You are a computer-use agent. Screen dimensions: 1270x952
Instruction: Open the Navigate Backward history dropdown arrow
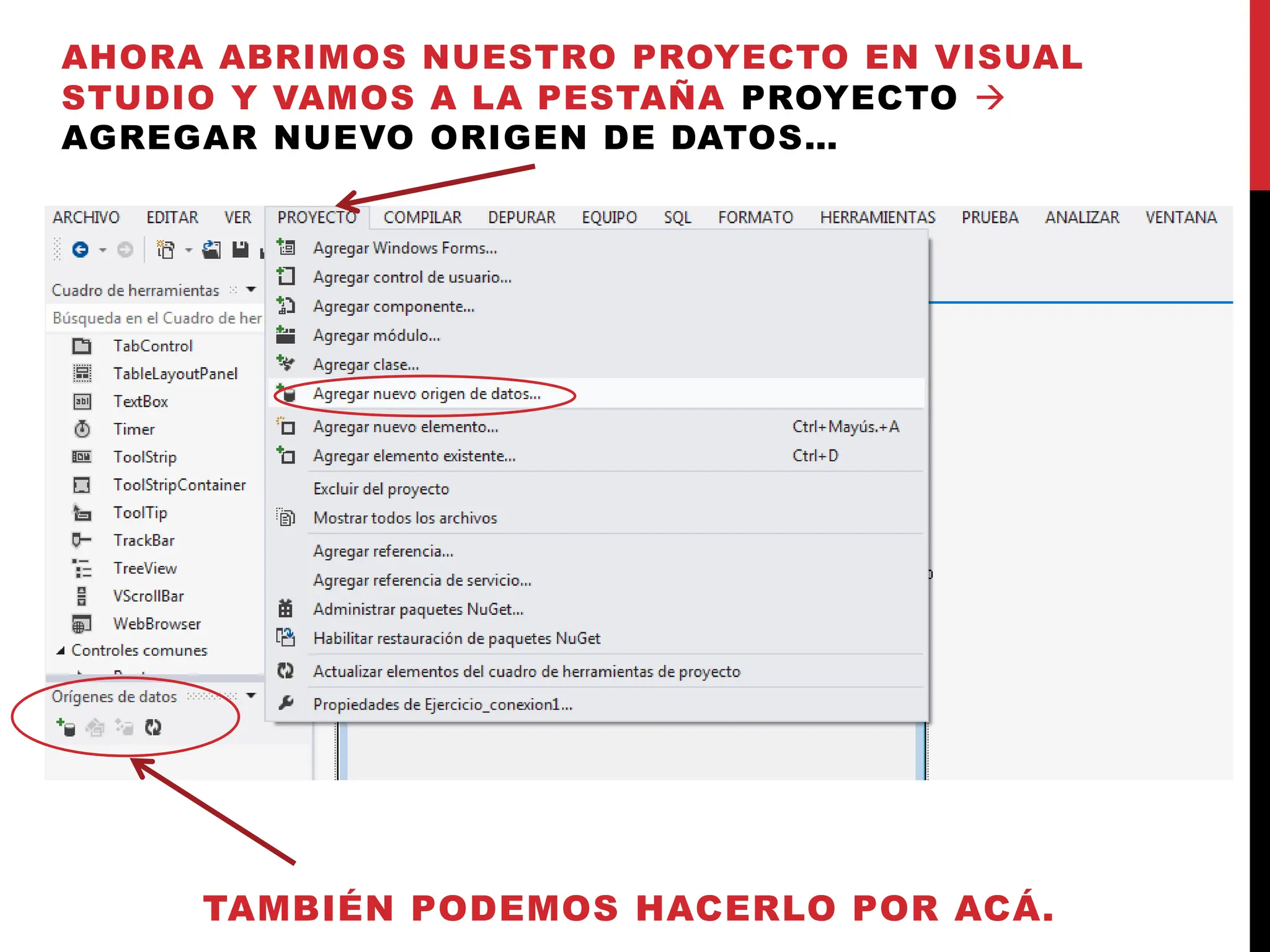pos(102,250)
